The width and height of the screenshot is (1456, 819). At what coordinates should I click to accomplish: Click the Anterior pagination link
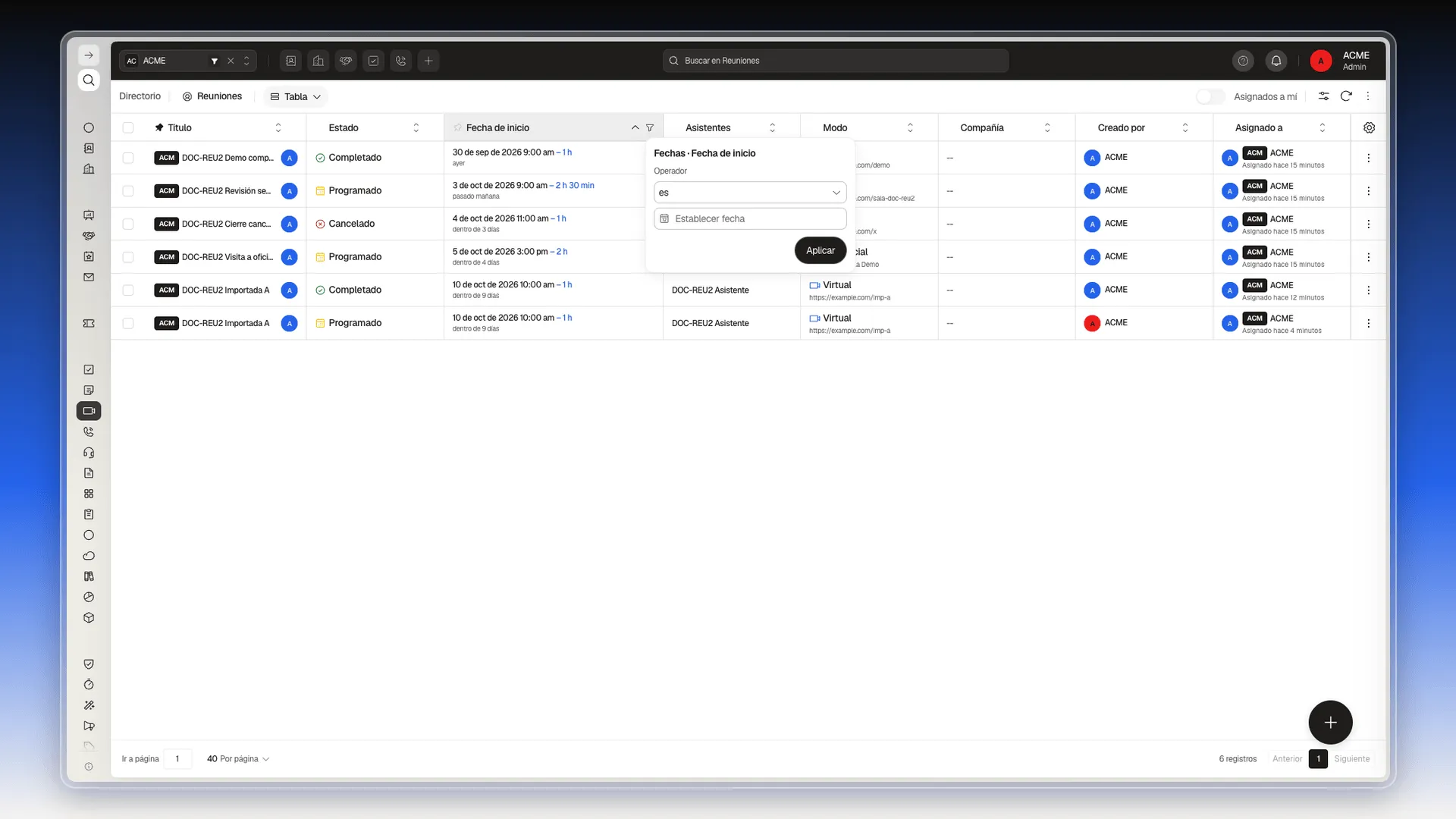1287,758
